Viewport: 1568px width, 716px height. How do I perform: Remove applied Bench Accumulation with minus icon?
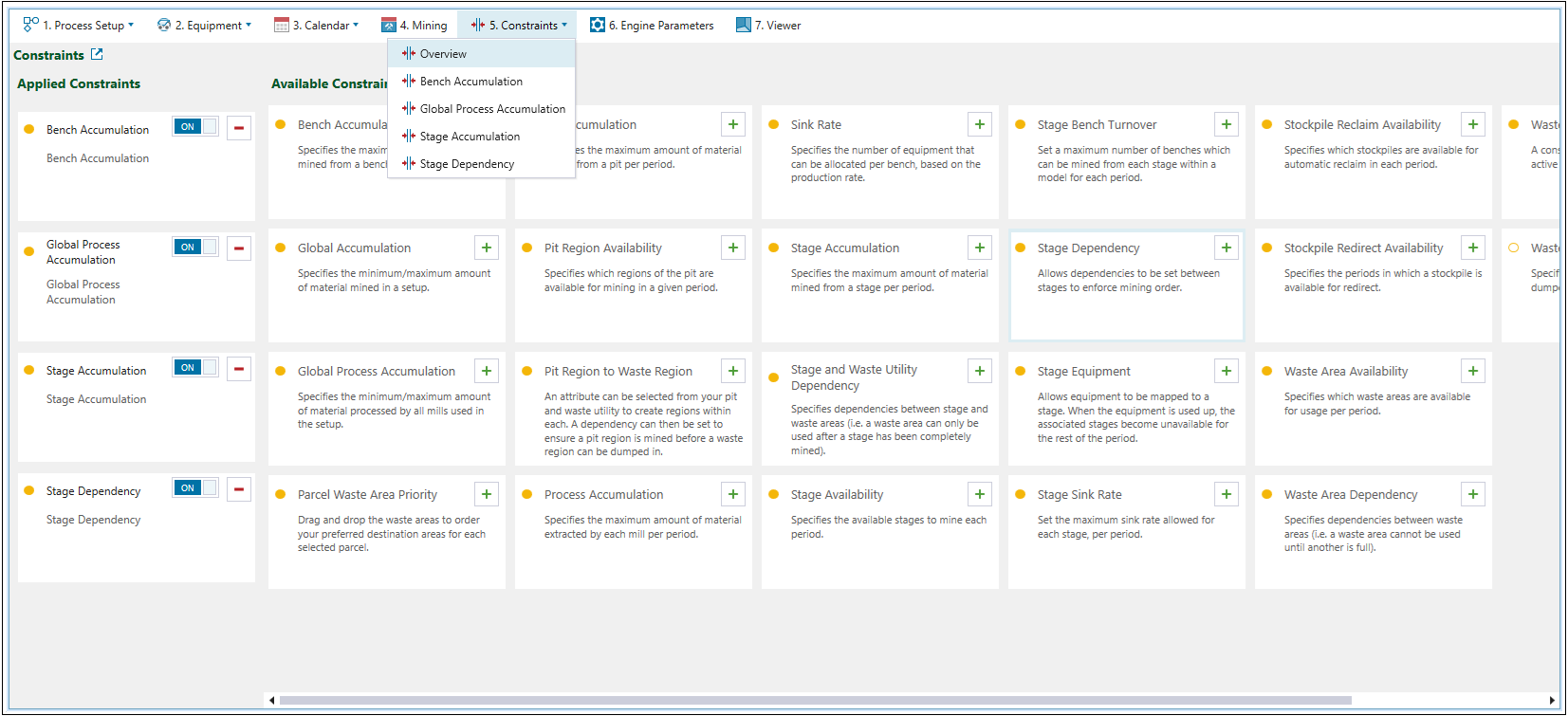tap(239, 127)
